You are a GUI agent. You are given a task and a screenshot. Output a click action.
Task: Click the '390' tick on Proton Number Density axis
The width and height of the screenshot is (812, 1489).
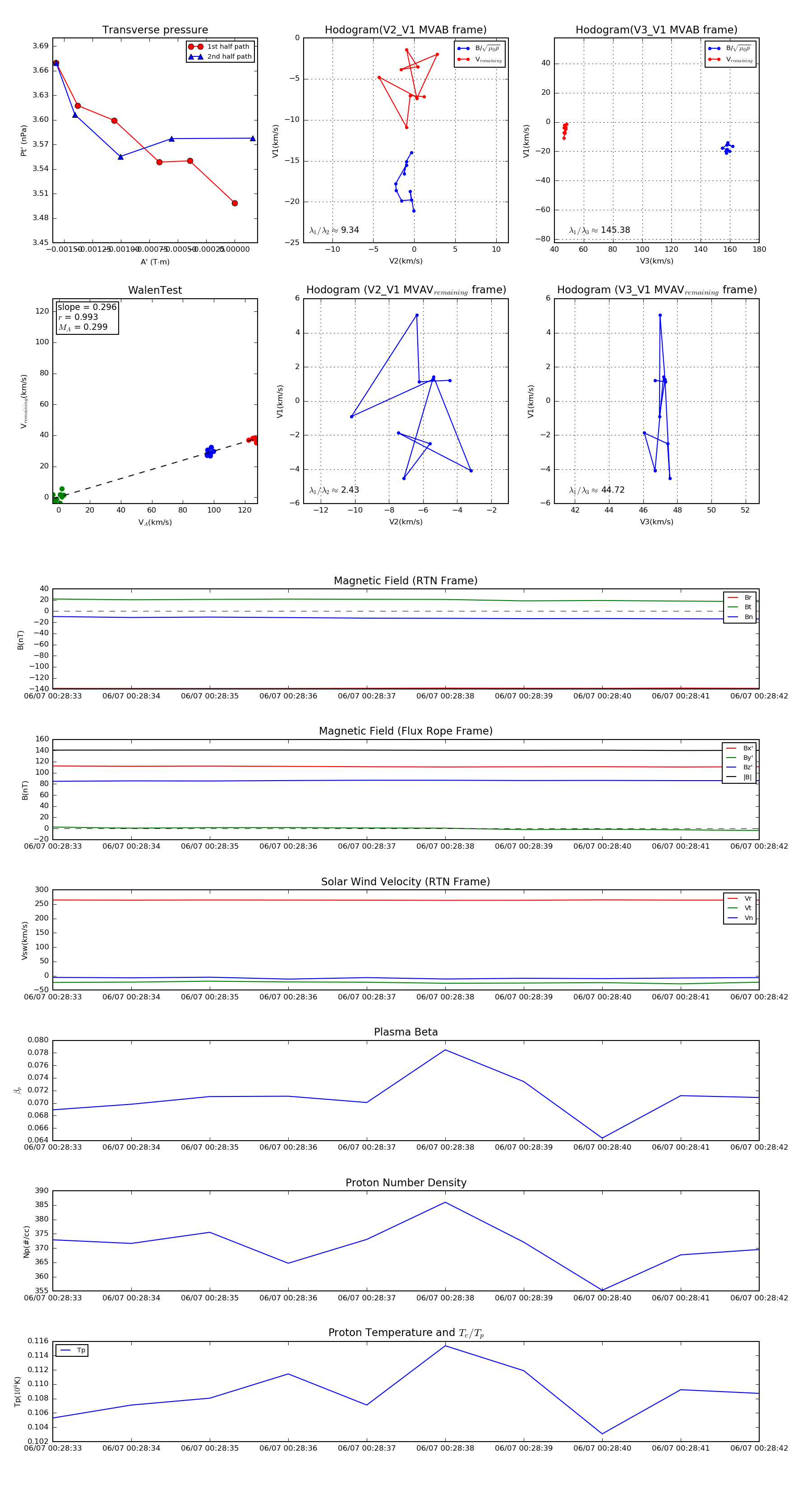point(42,1191)
